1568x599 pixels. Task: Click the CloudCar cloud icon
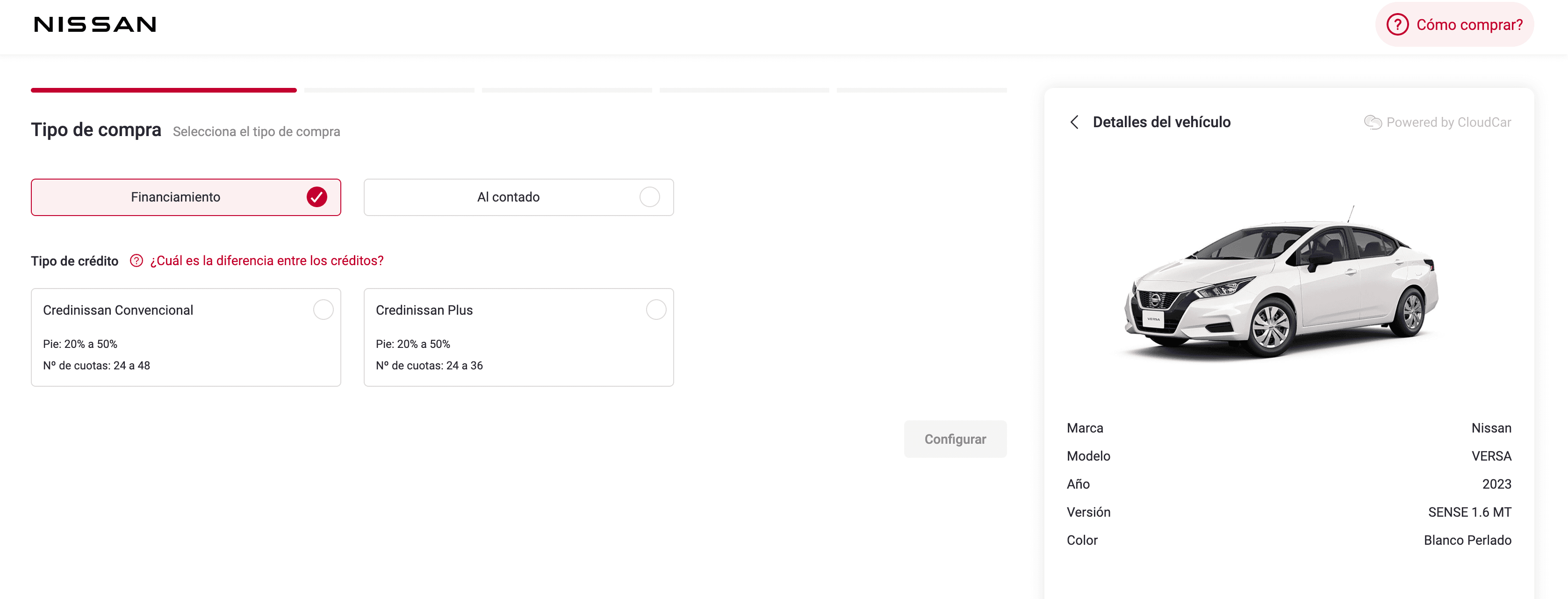click(1372, 123)
